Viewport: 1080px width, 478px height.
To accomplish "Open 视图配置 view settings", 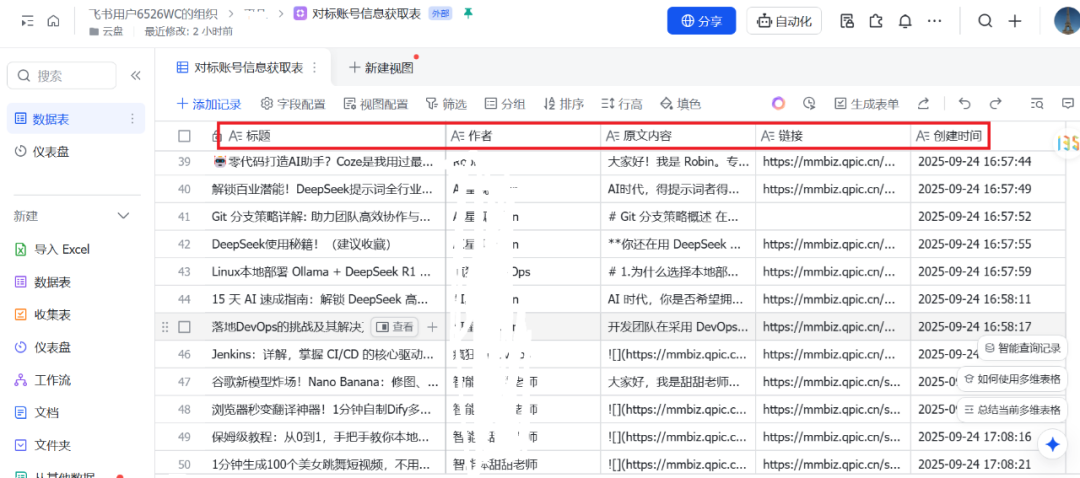I will [376, 104].
